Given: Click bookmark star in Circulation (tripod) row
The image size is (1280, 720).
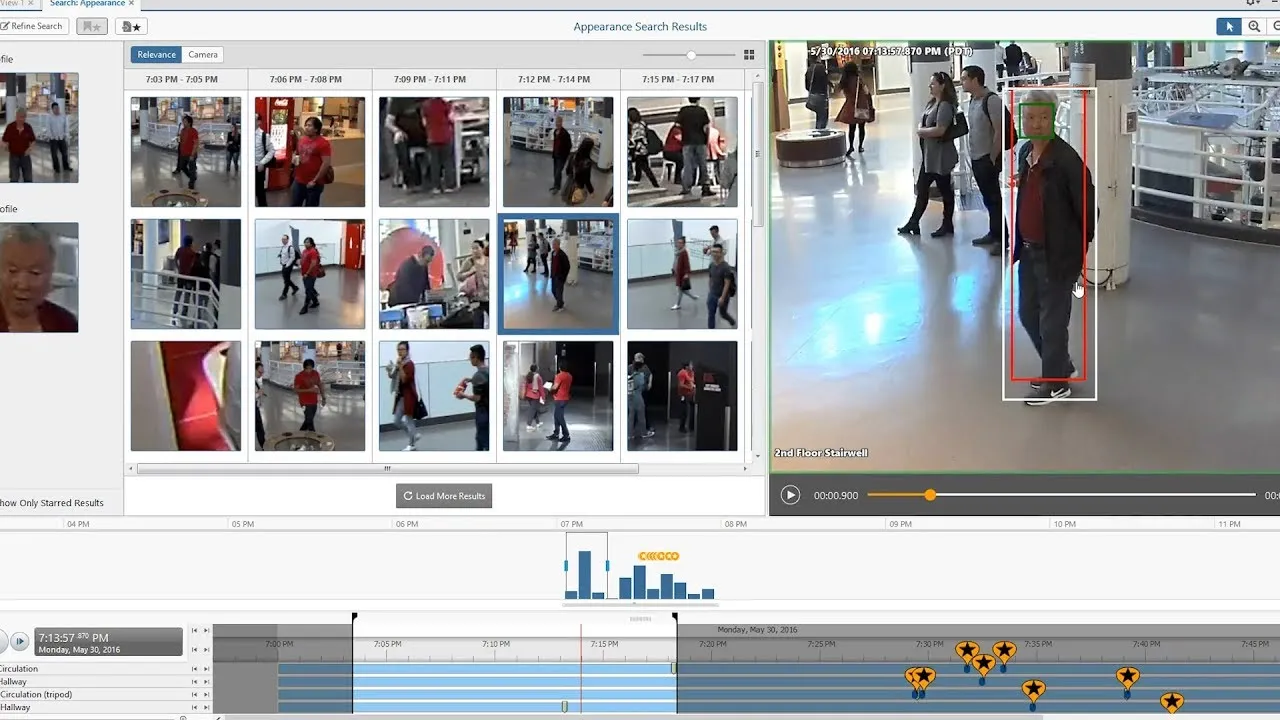Looking at the screenshot, I should (x=1033, y=689).
